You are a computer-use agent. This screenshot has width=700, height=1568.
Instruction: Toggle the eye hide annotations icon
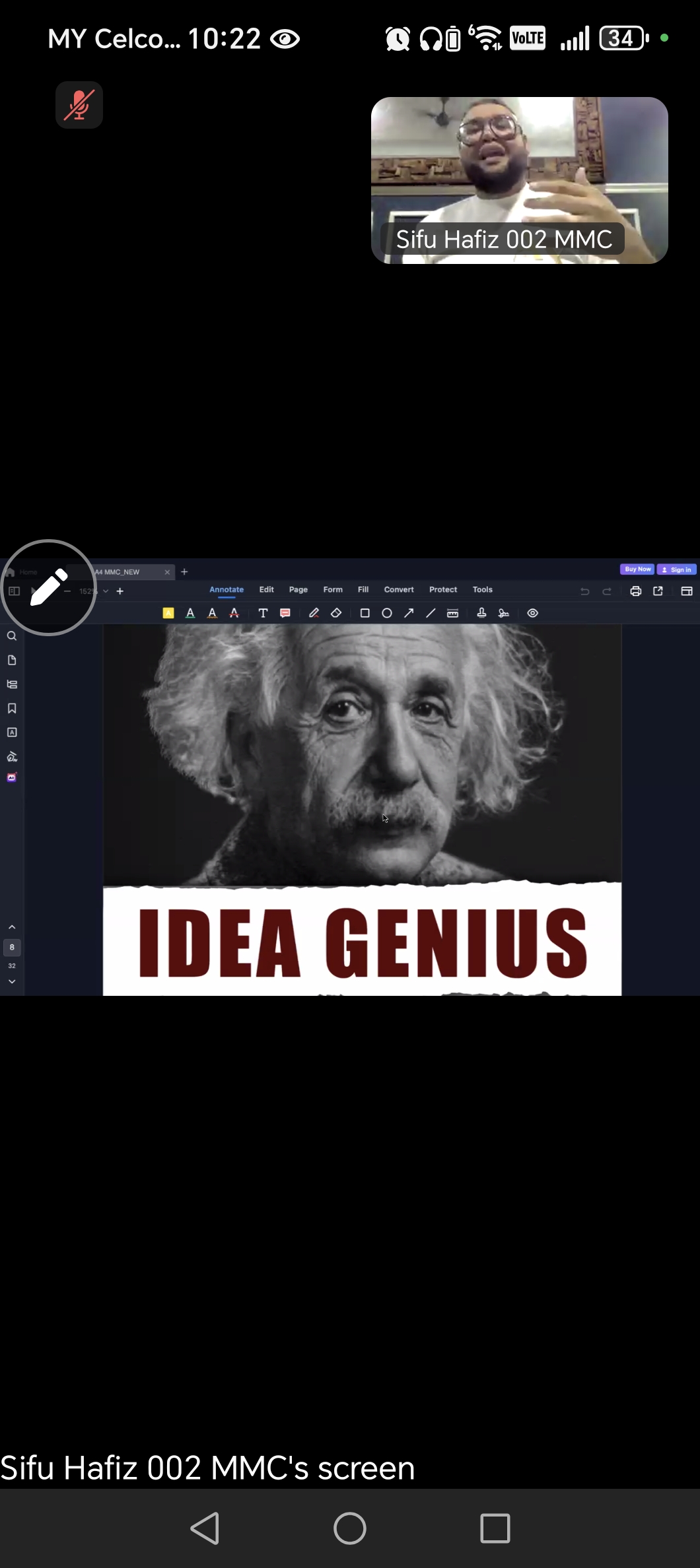(533, 613)
